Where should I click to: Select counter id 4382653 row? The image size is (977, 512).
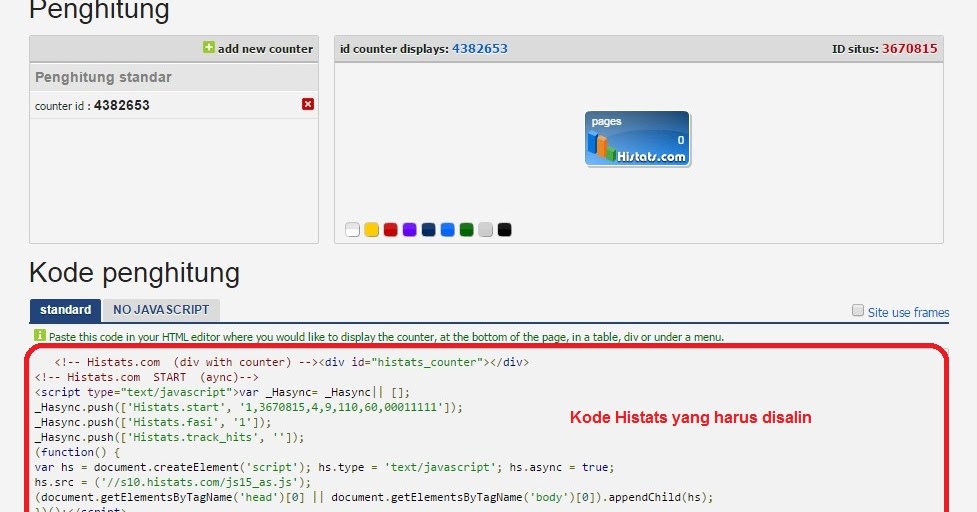[174, 105]
